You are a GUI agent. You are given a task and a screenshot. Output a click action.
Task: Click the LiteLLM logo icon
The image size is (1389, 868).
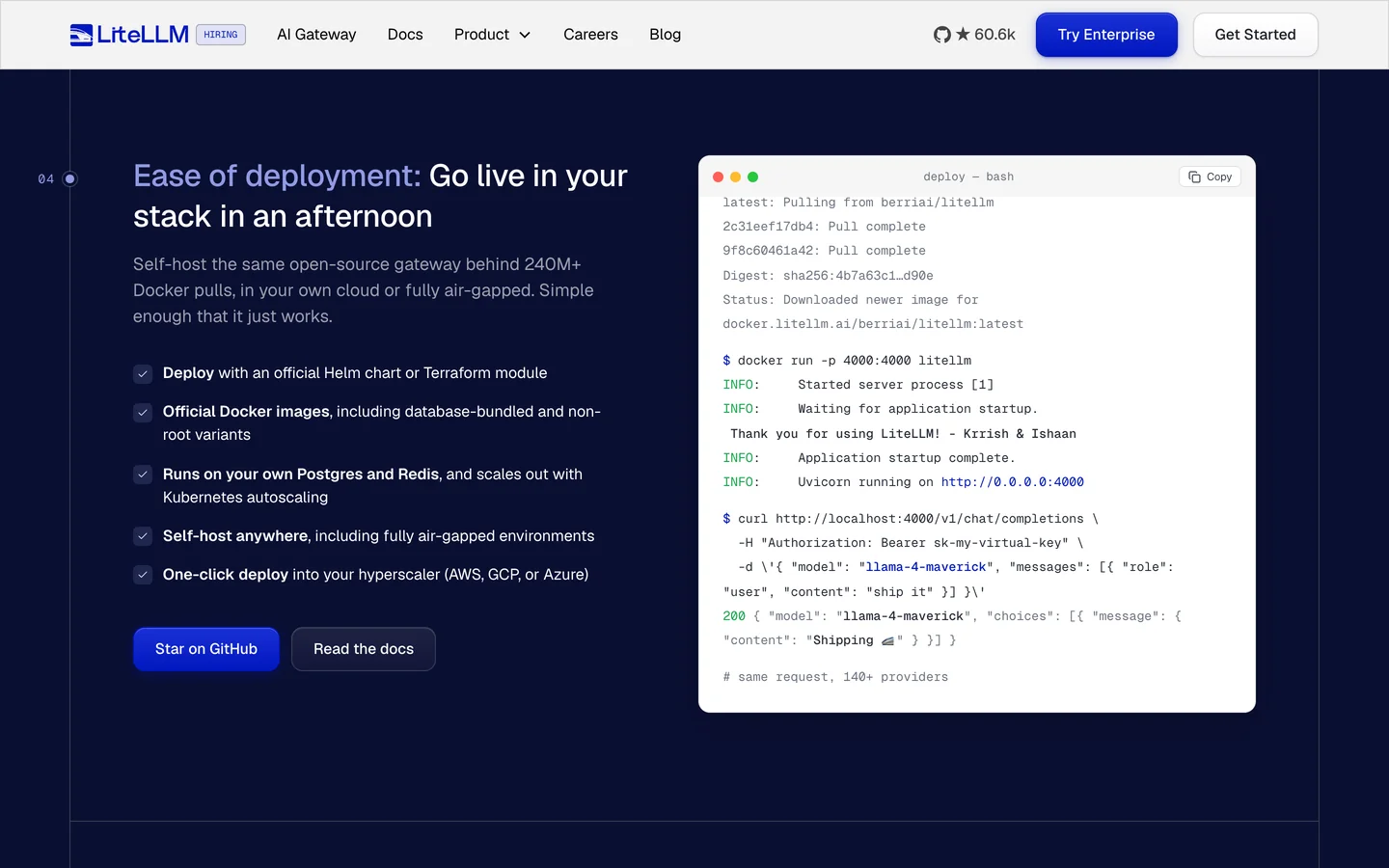(81, 35)
